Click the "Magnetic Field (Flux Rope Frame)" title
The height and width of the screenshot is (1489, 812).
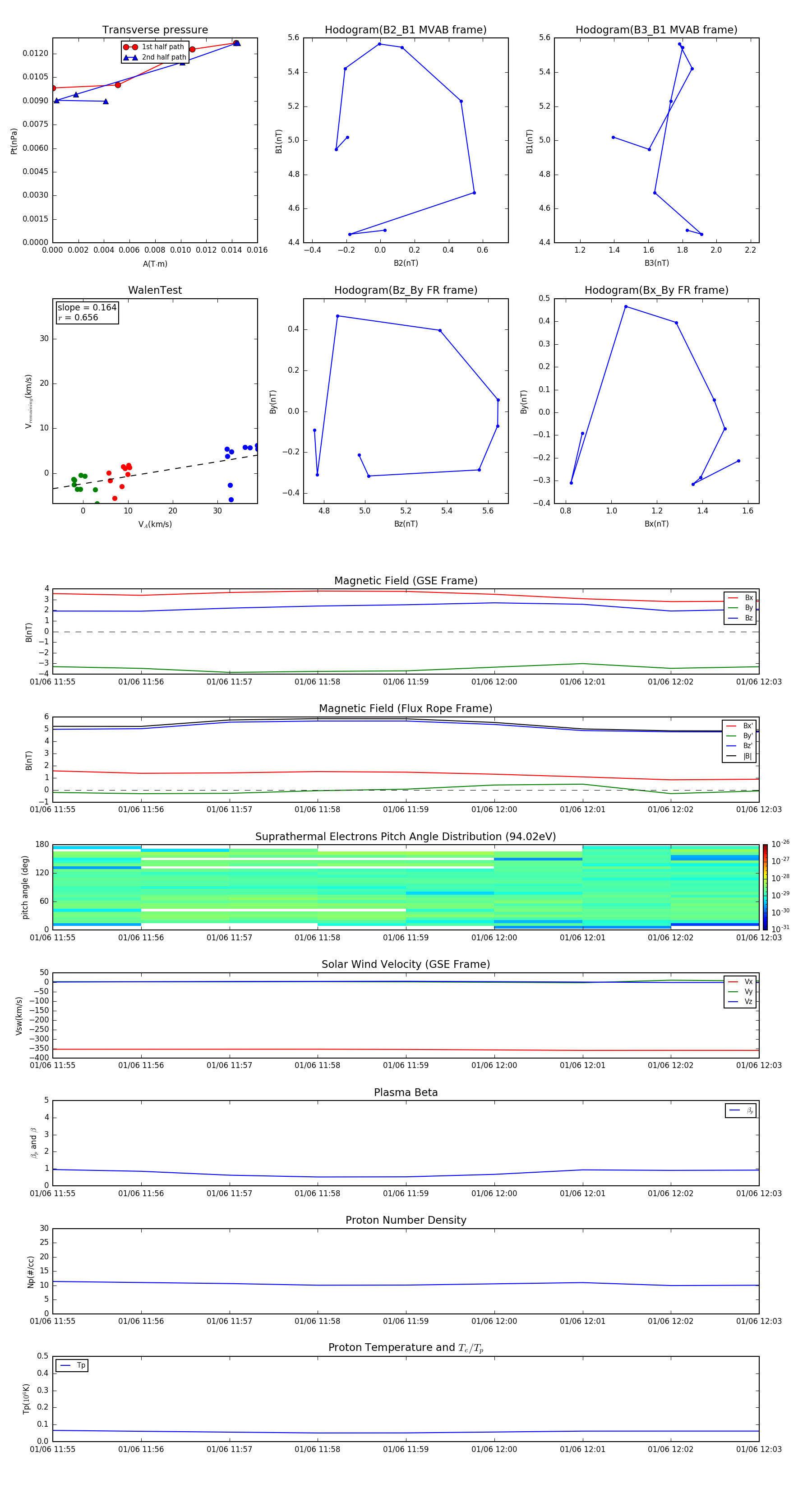406,709
